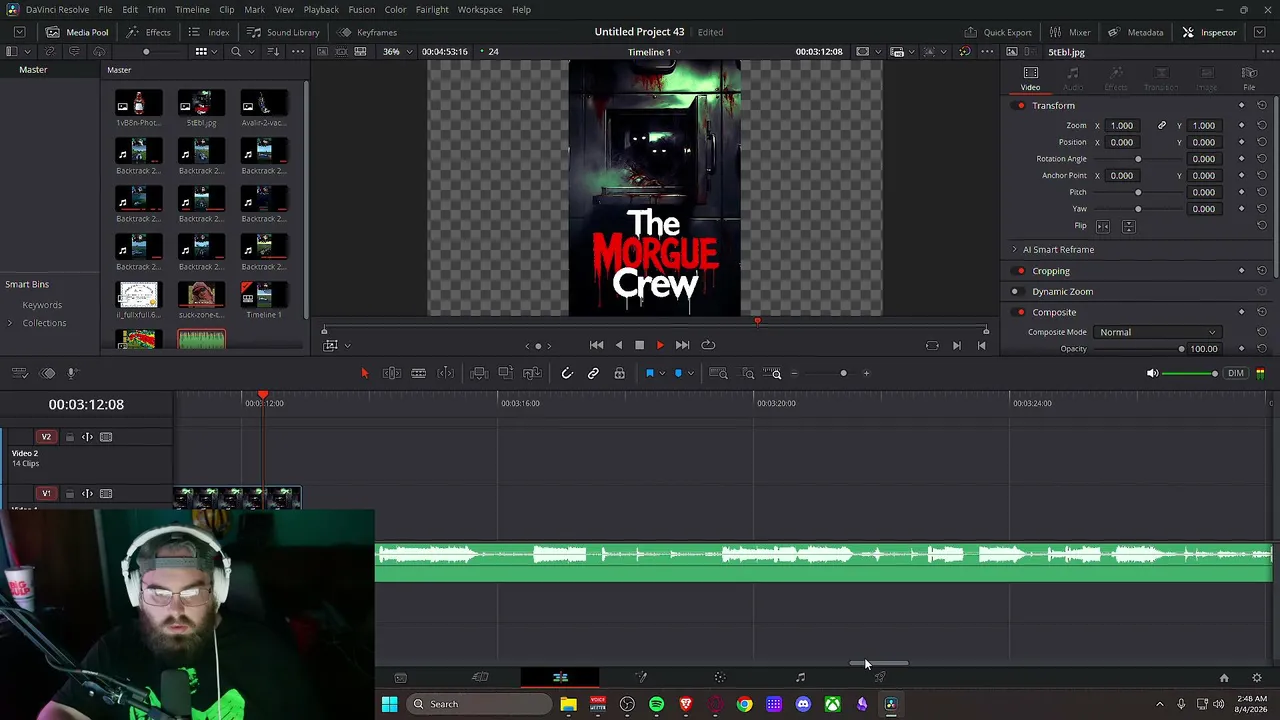Open the File menu

tap(105, 10)
